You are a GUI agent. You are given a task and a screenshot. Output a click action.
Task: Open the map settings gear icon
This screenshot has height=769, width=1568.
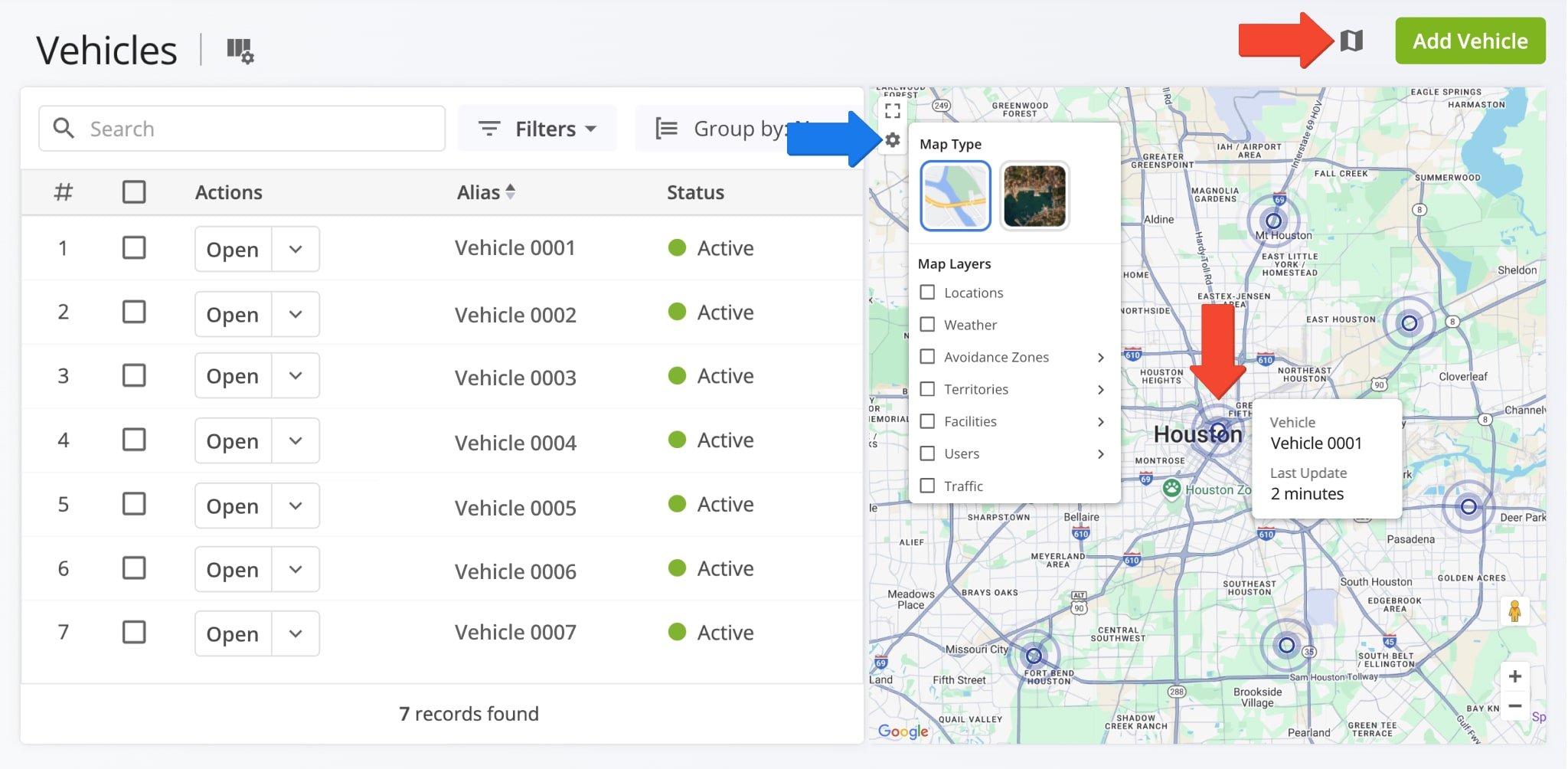tap(893, 140)
